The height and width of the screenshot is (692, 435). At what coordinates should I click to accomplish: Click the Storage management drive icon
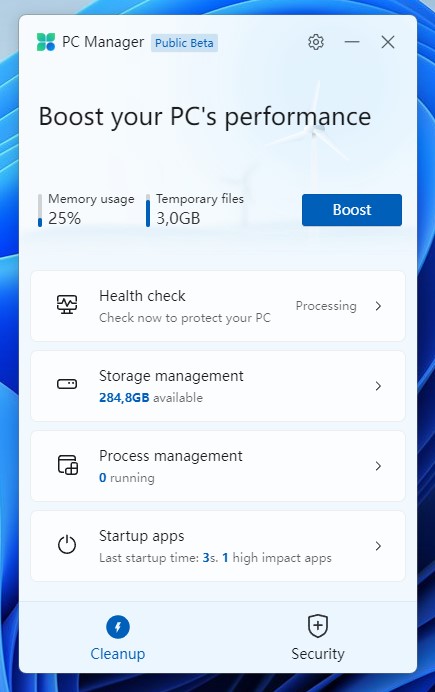coord(67,384)
